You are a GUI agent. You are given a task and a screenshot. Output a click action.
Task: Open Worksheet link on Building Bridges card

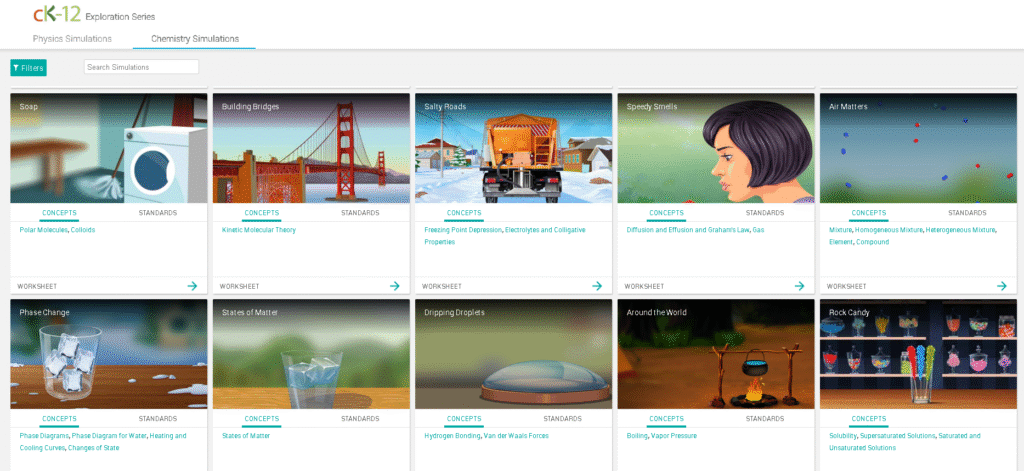pos(240,287)
